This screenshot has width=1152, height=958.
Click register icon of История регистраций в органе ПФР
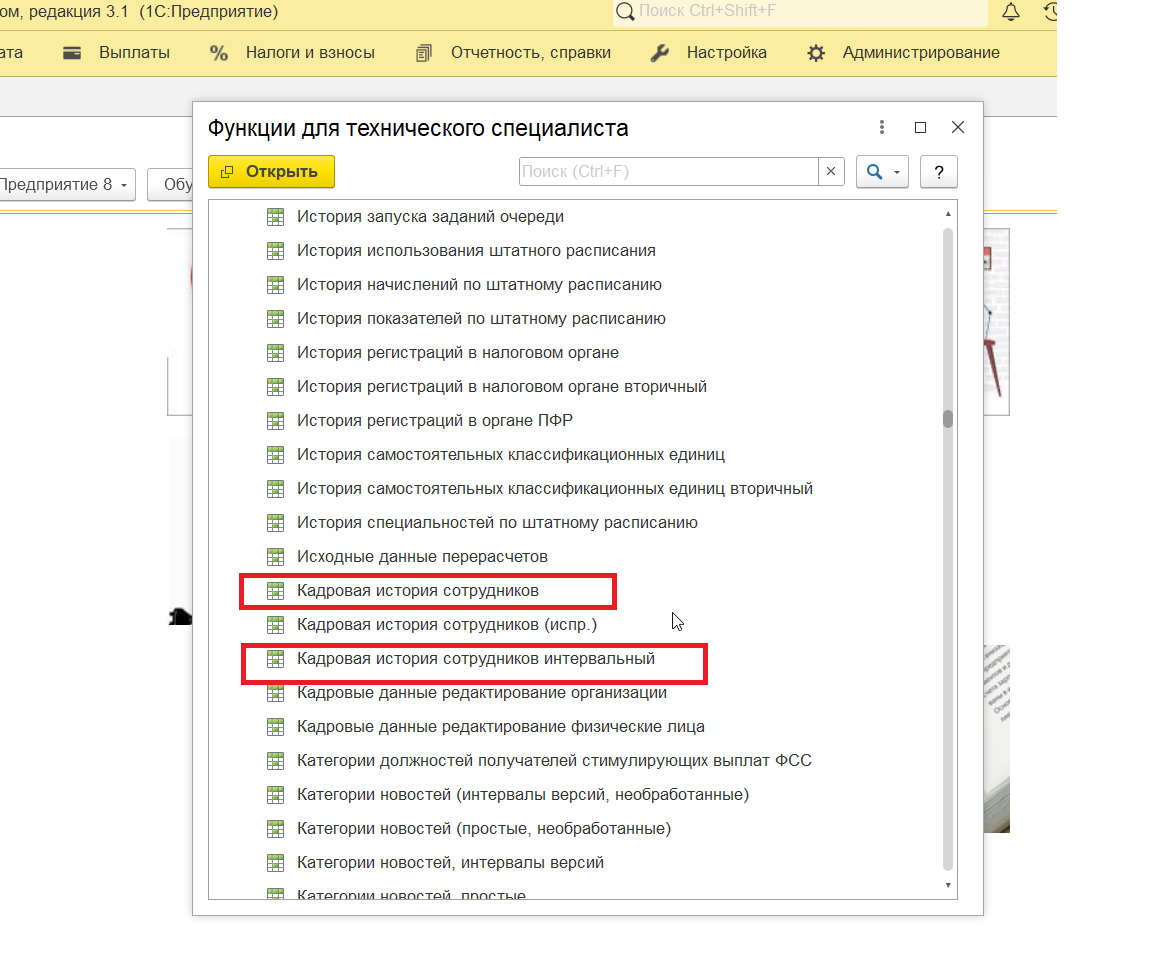click(276, 420)
